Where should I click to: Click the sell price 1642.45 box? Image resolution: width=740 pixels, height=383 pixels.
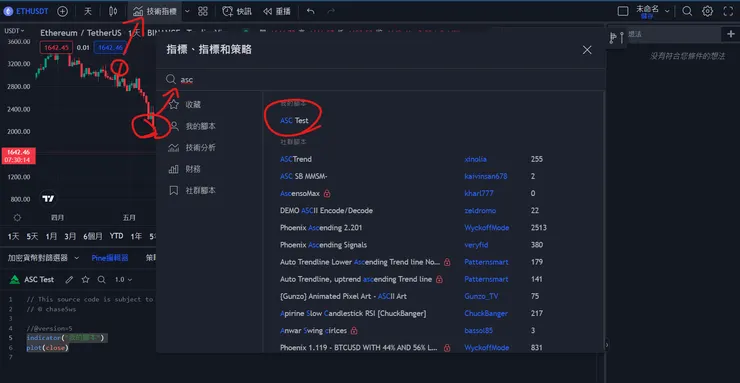56,48
